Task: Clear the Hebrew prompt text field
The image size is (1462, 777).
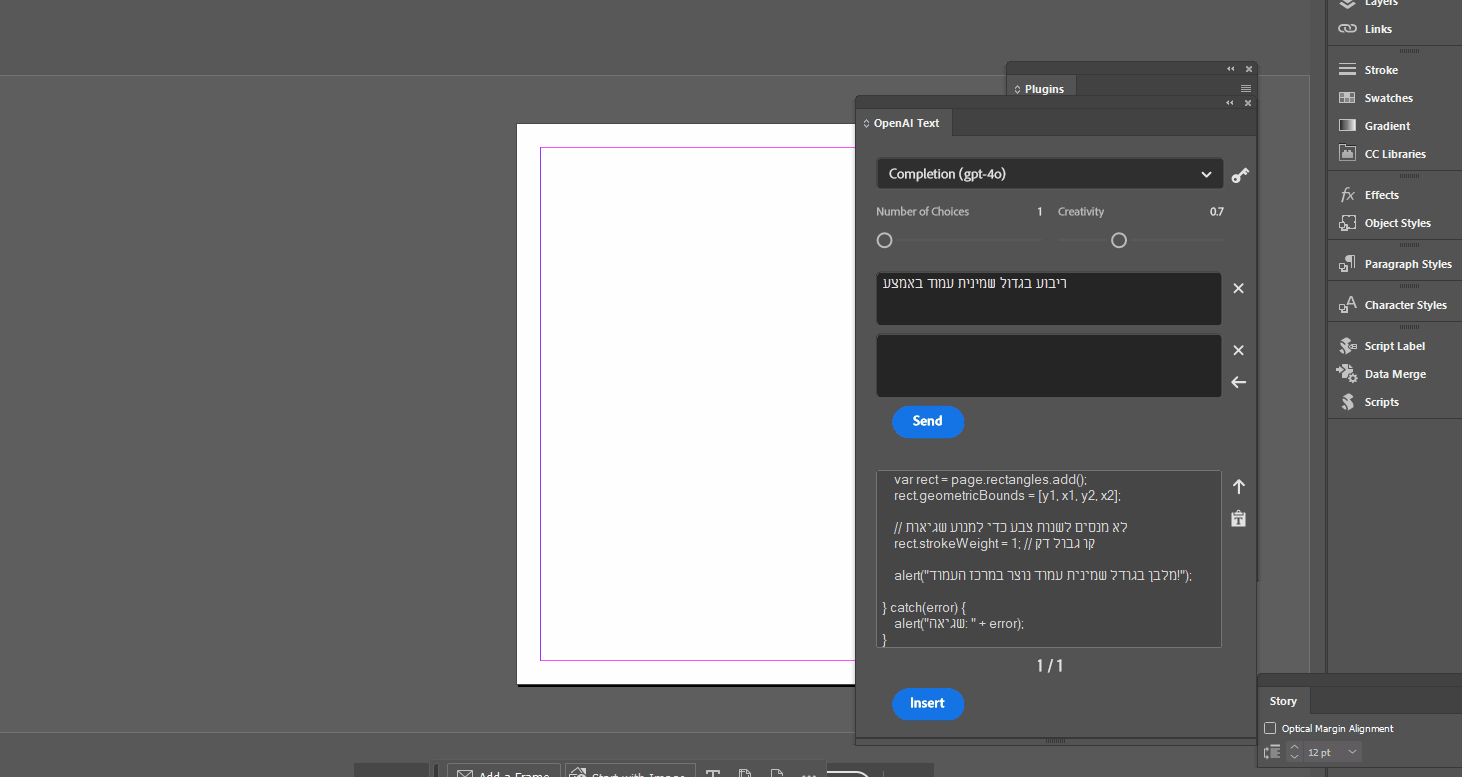Action: (1238, 288)
